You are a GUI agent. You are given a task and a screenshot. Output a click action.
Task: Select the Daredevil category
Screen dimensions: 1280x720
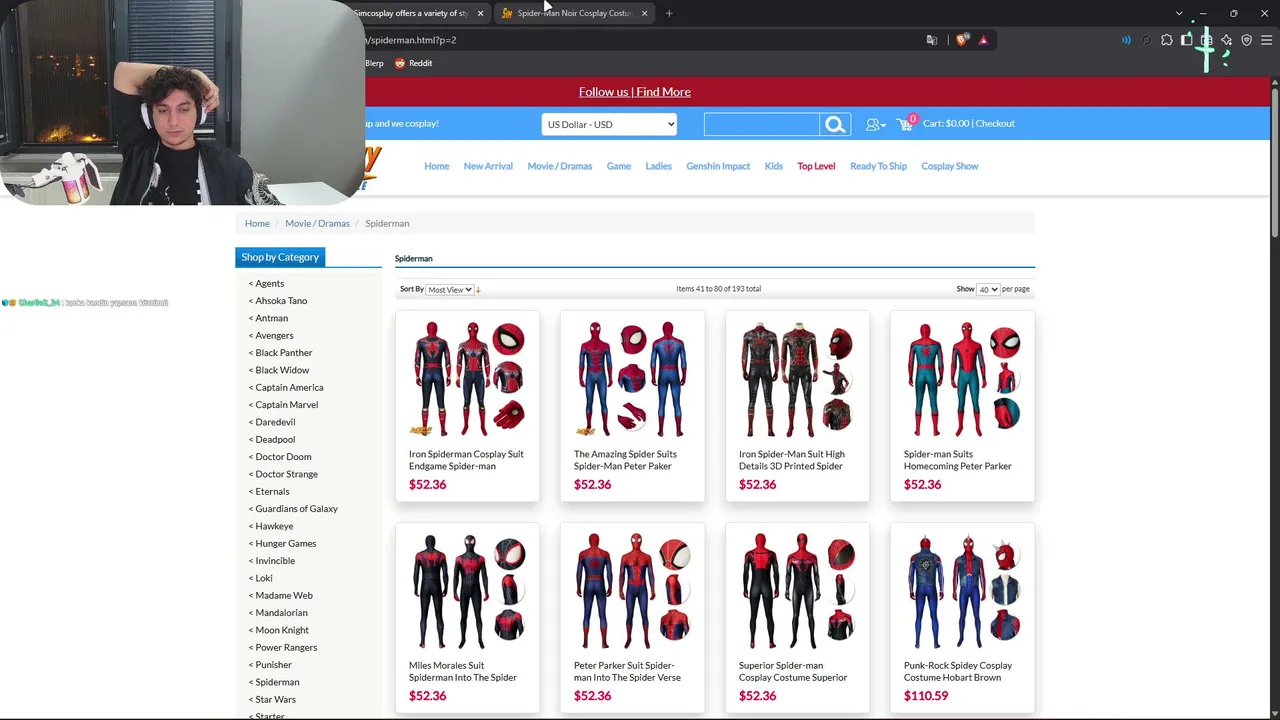275,422
